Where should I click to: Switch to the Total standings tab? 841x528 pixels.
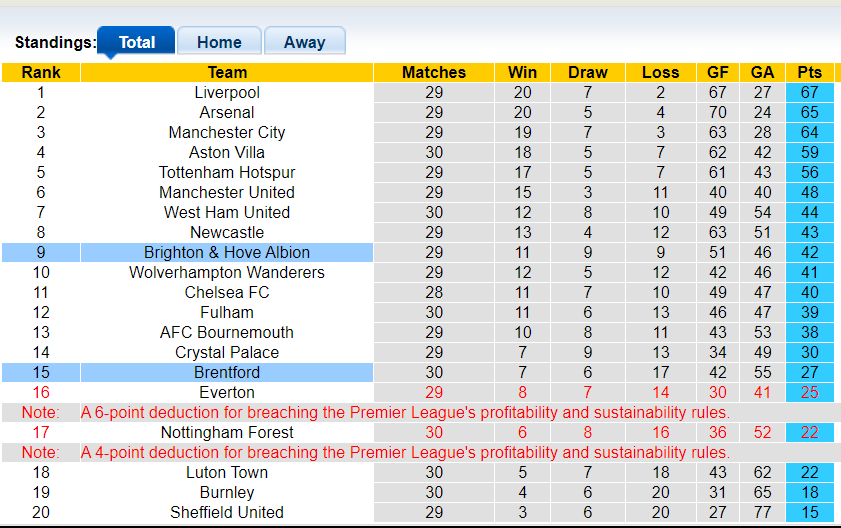137,42
